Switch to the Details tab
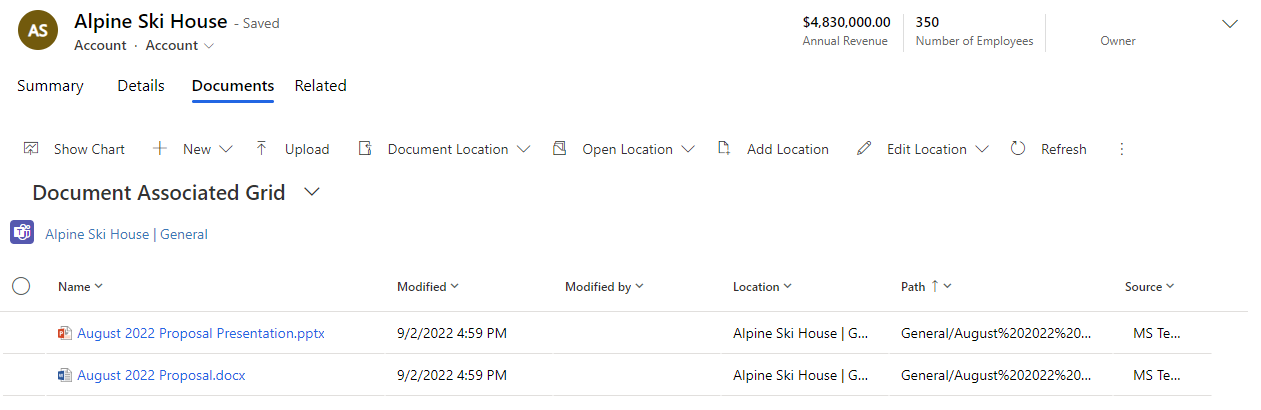This screenshot has width=1261, height=410. 141,86
